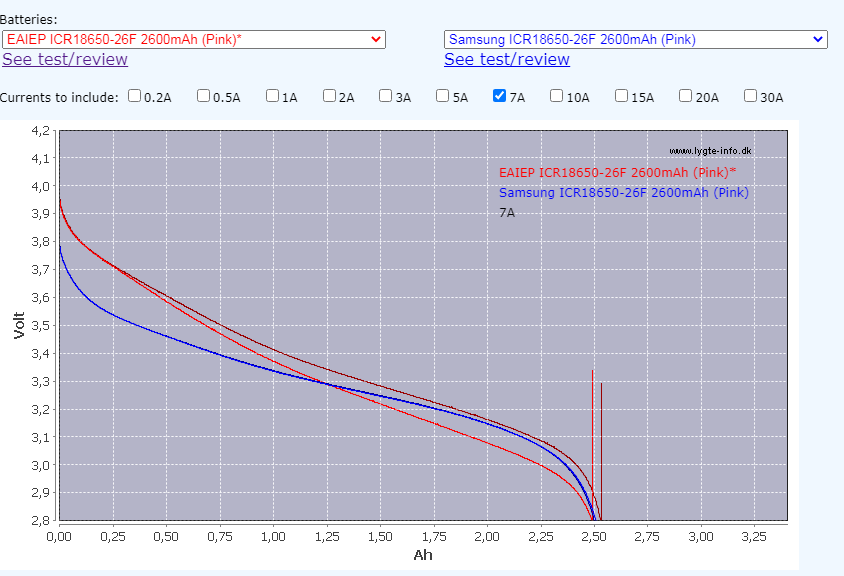
Task: Click the "2,00" value on Ah axis
Action: tap(487, 537)
